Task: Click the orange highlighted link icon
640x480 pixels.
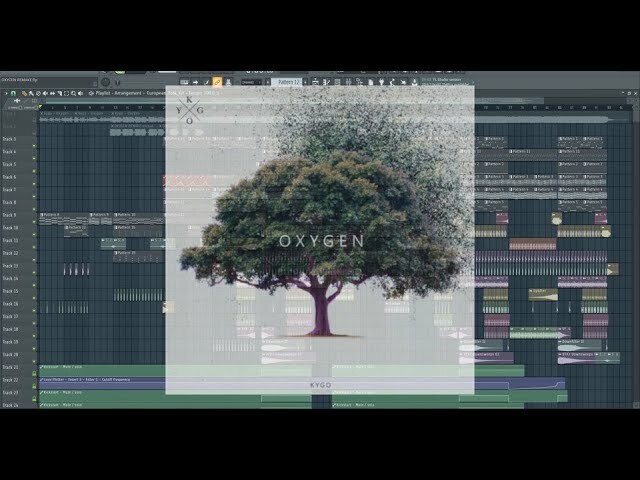Action: (217, 82)
